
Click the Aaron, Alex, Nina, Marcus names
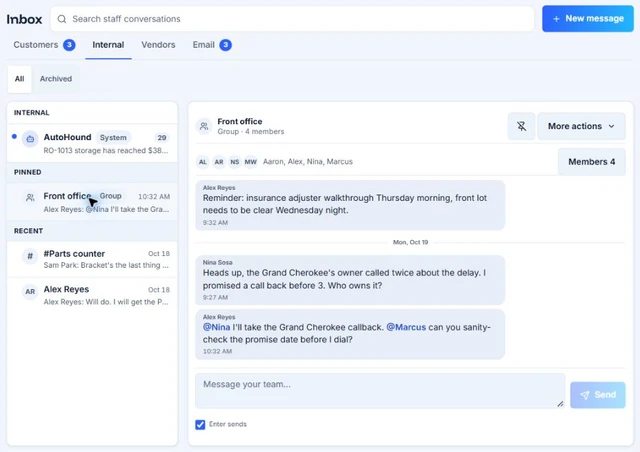(308, 162)
